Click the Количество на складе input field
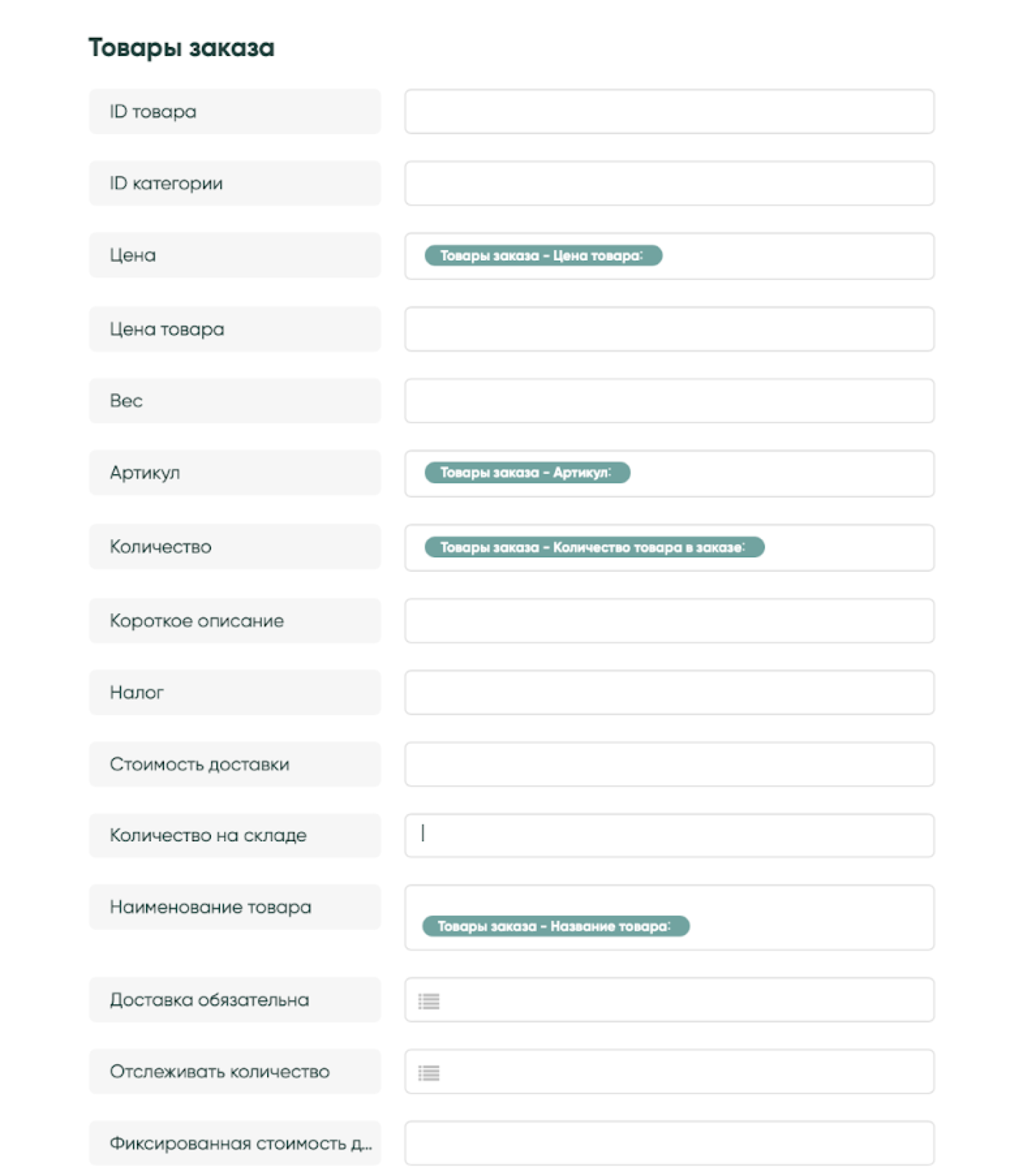This screenshot has width=1036, height=1167. (x=669, y=835)
